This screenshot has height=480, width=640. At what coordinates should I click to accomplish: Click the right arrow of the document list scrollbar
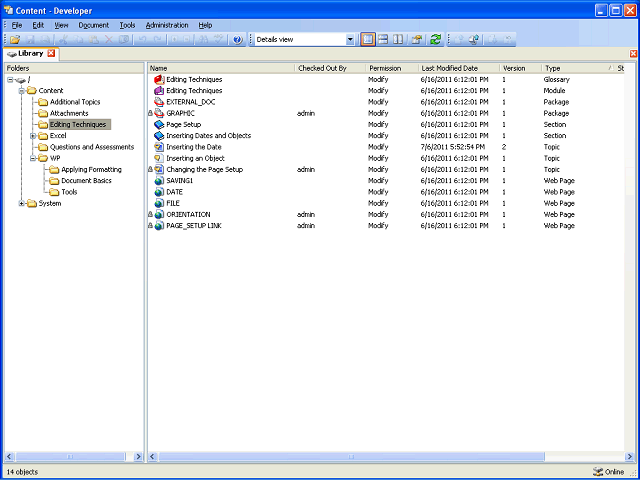[x=629, y=456]
